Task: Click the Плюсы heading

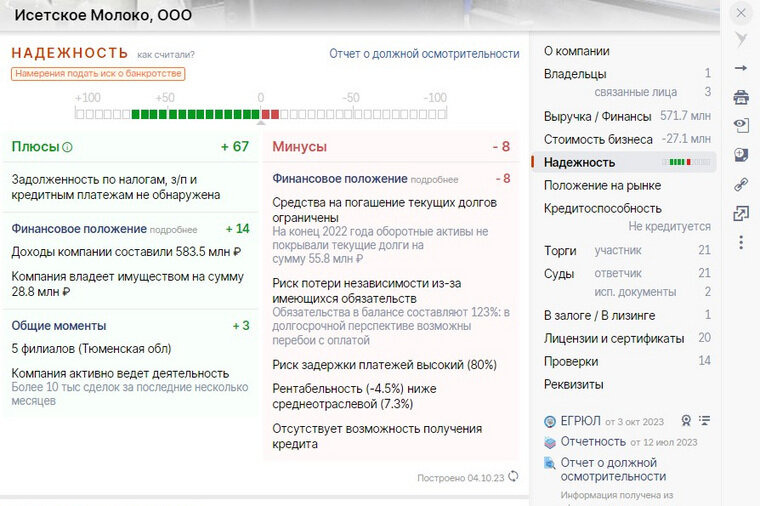Action: (x=35, y=146)
